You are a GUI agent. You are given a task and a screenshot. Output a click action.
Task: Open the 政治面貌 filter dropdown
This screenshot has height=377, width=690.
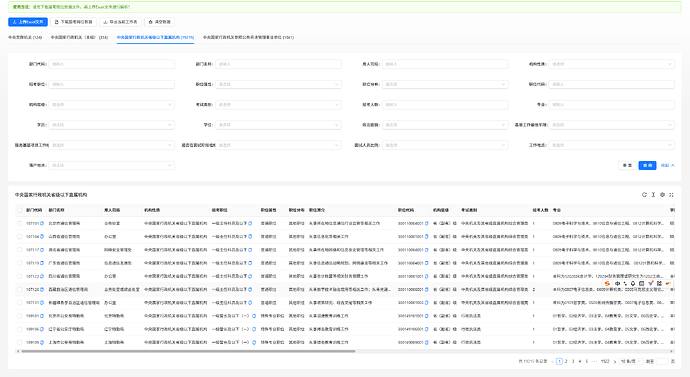click(445, 125)
